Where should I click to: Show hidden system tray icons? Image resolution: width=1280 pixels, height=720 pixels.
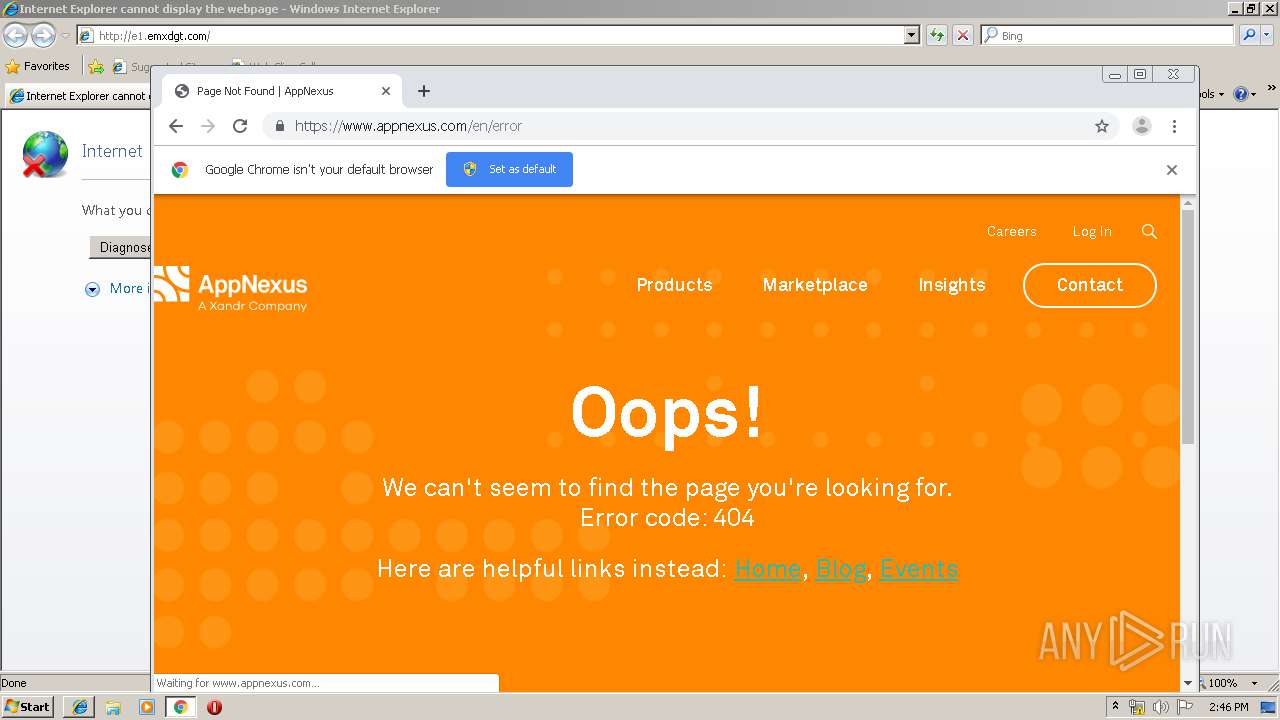[1115, 706]
